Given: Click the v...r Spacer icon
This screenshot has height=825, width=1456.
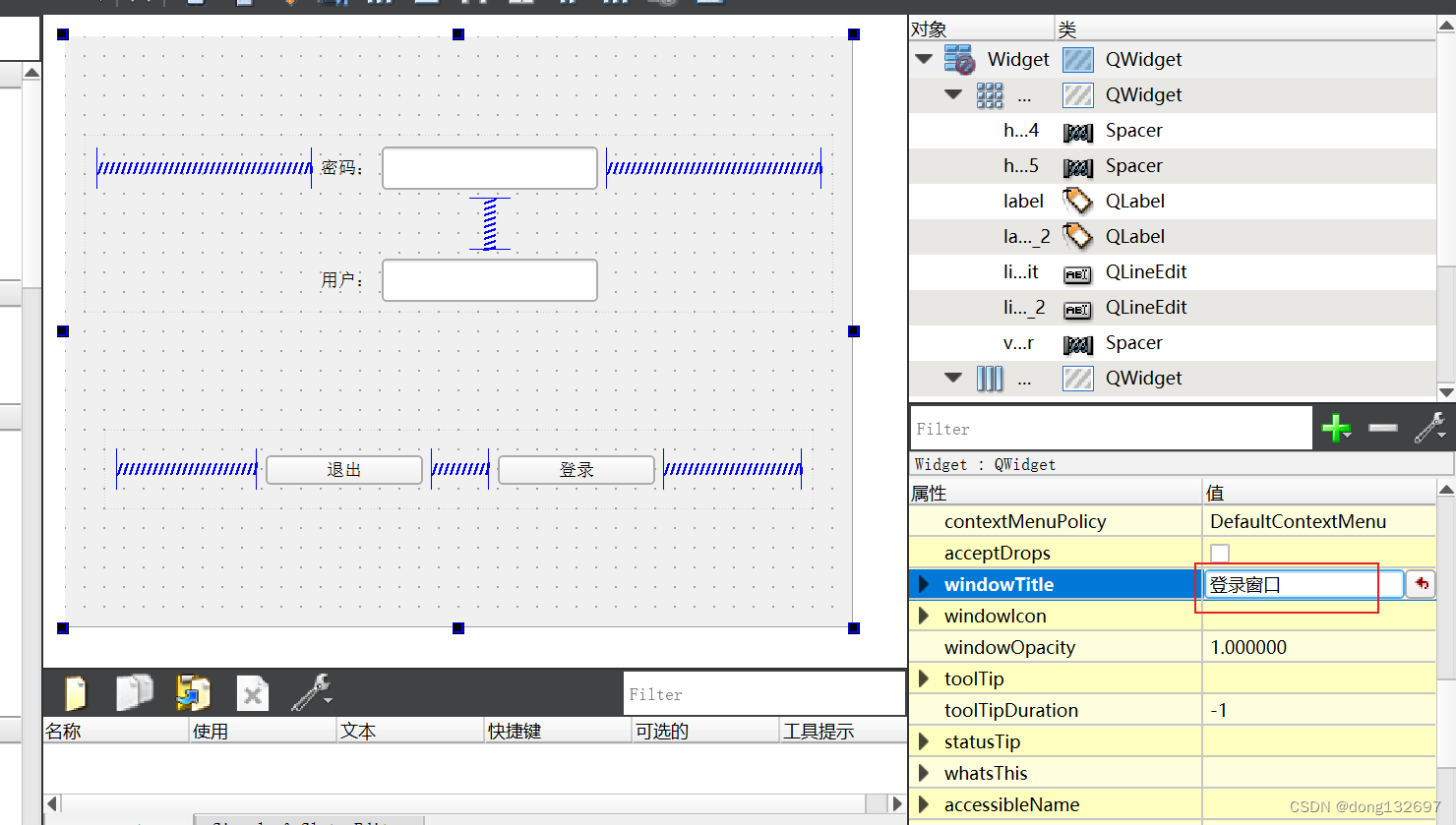Looking at the screenshot, I should click(1078, 345).
